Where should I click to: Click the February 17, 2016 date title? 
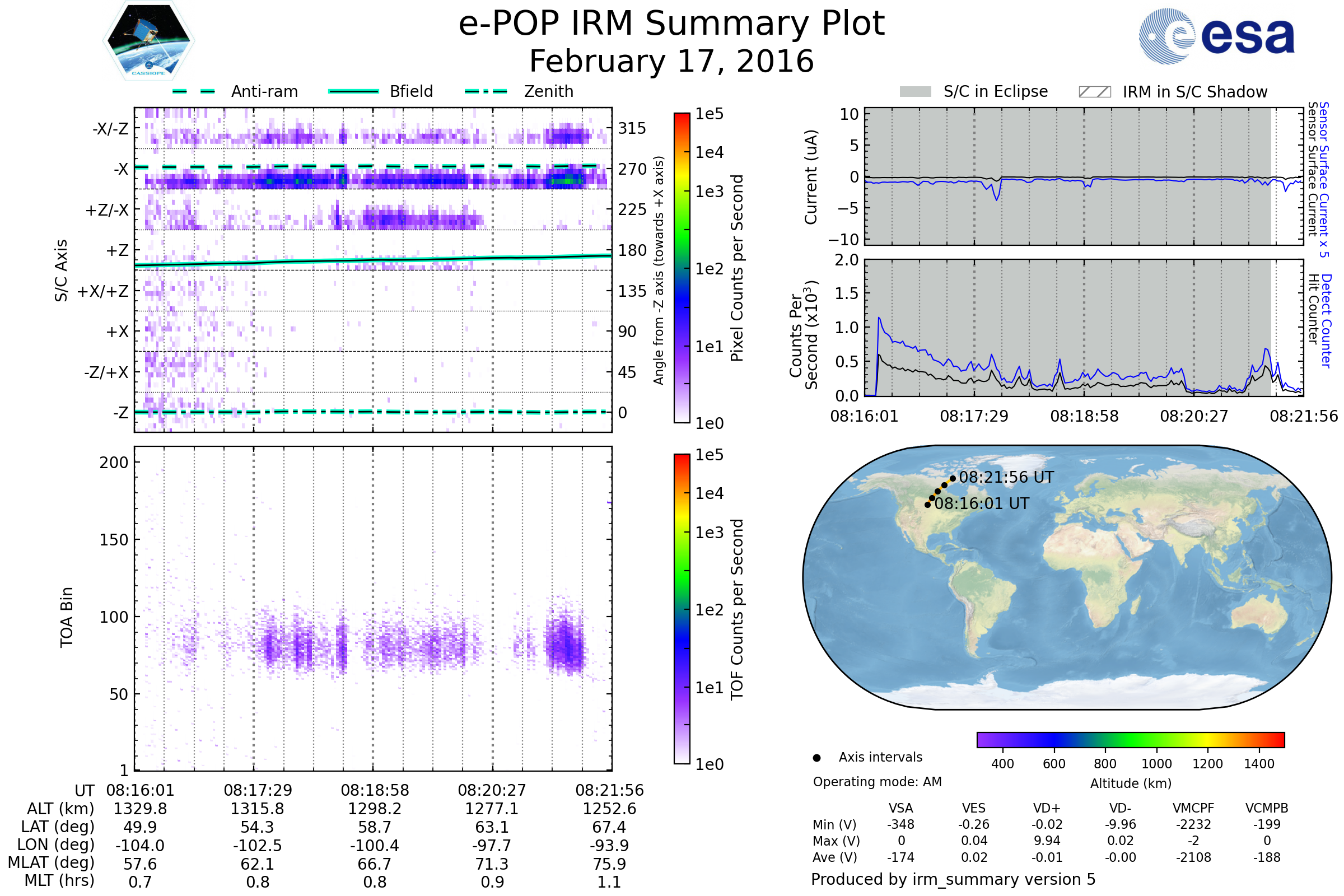click(x=671, y=61)
